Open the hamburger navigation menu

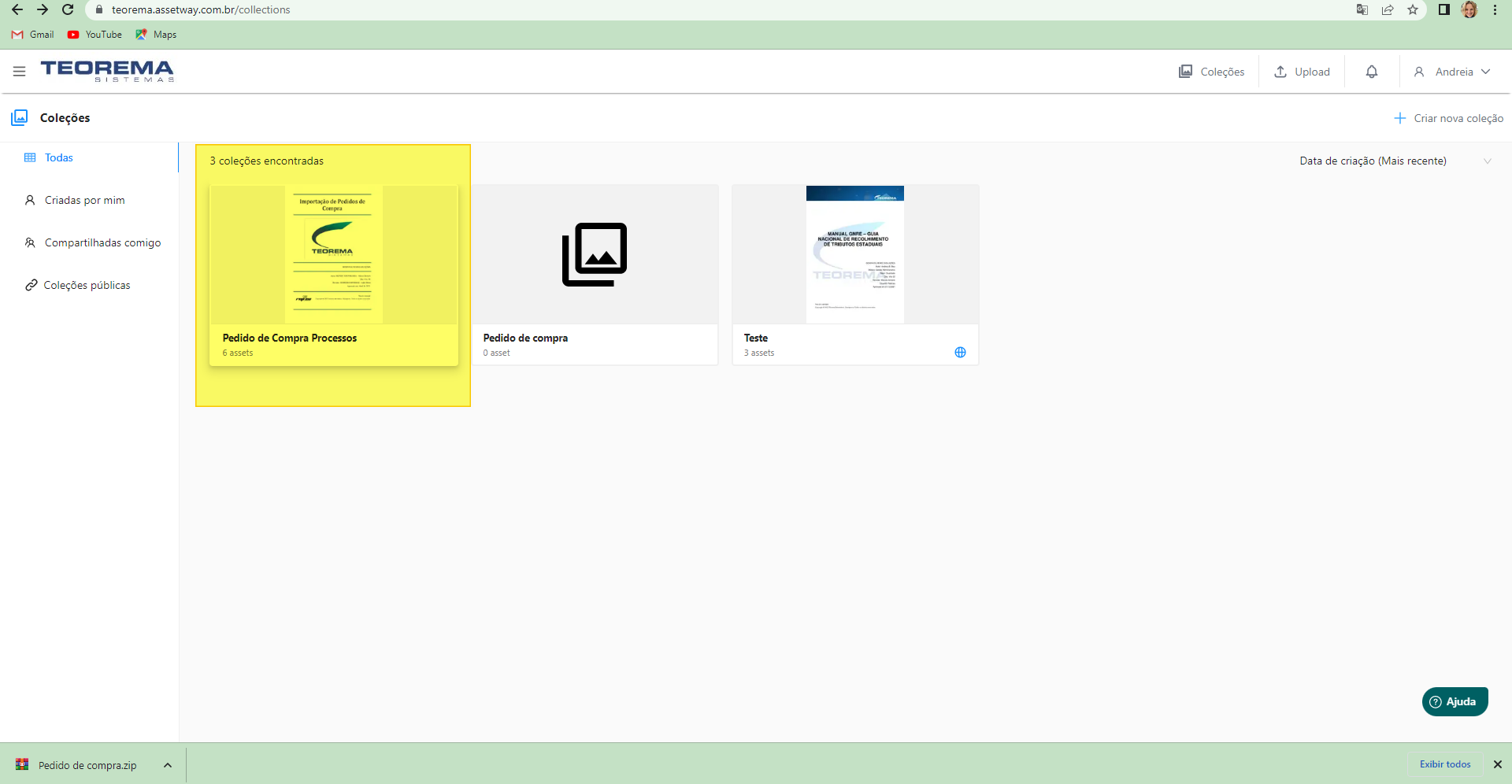click(20, 72)
